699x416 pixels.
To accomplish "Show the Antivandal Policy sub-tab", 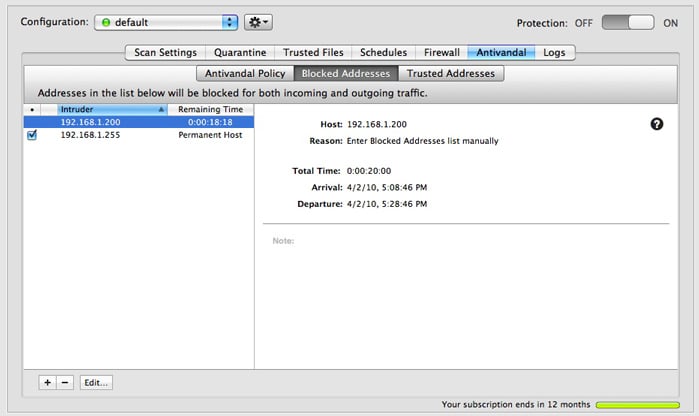I will [245, 74].
